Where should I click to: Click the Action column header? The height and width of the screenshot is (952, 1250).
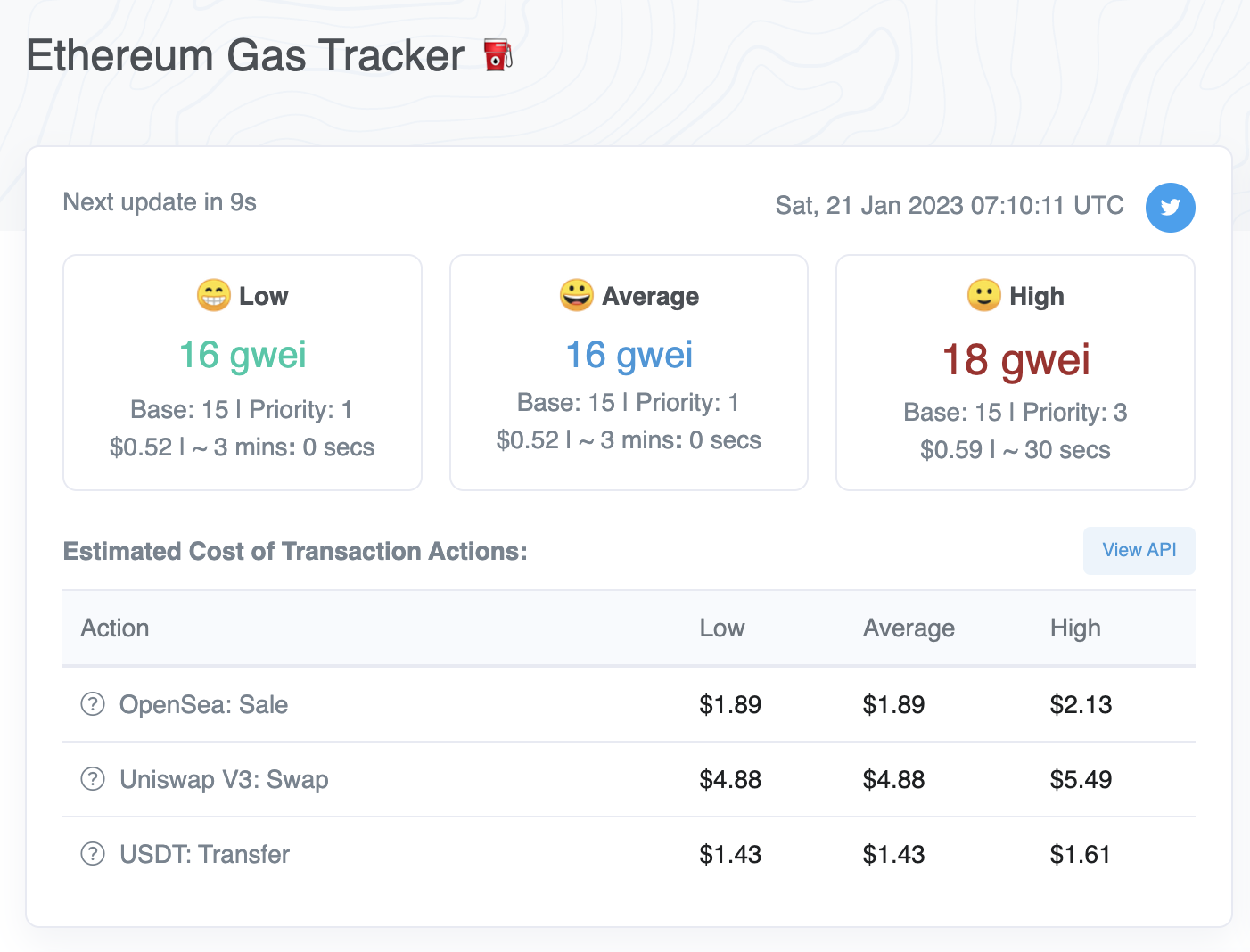tap(115, 628)
